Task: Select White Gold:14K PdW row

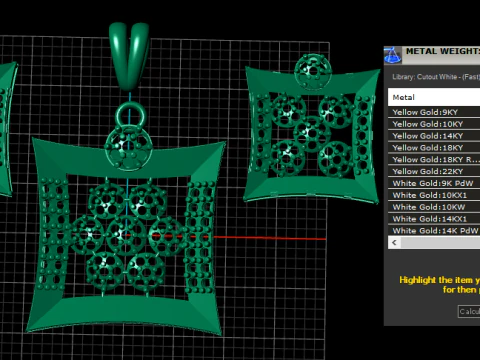Action: tap(434, 231)
